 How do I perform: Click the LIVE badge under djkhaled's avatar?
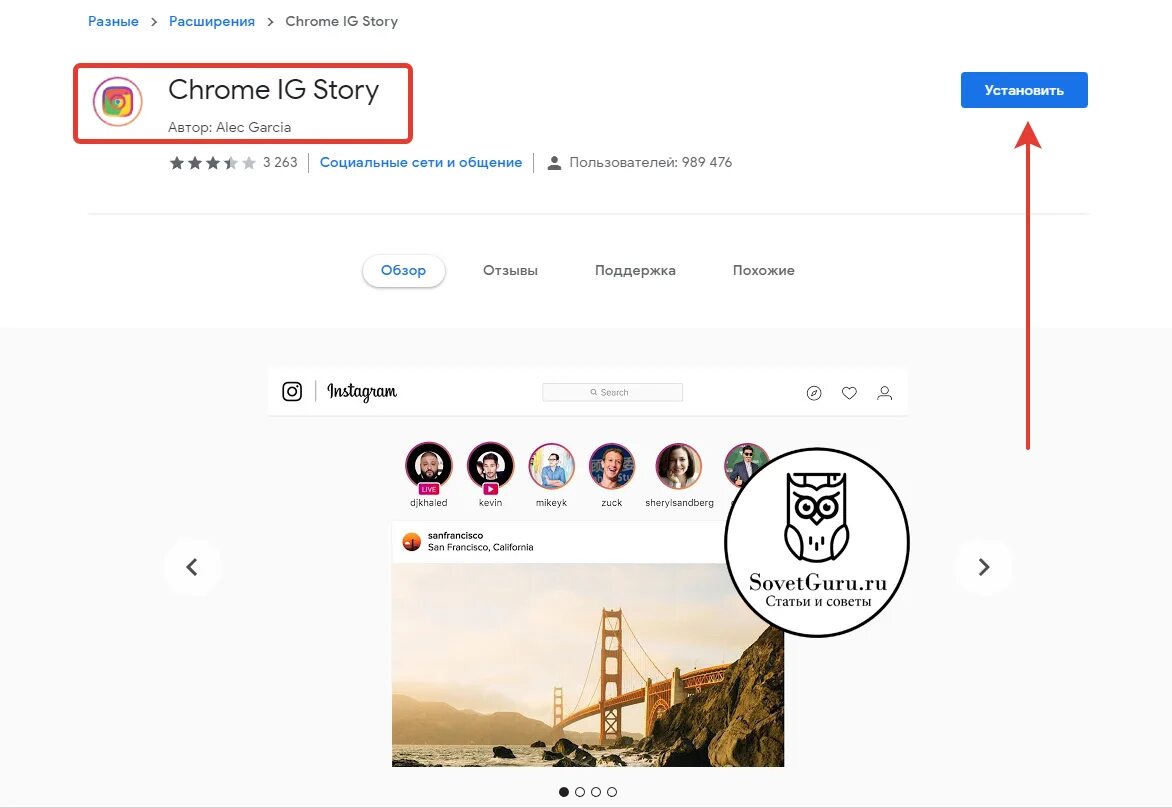click(x=428, y=490)
